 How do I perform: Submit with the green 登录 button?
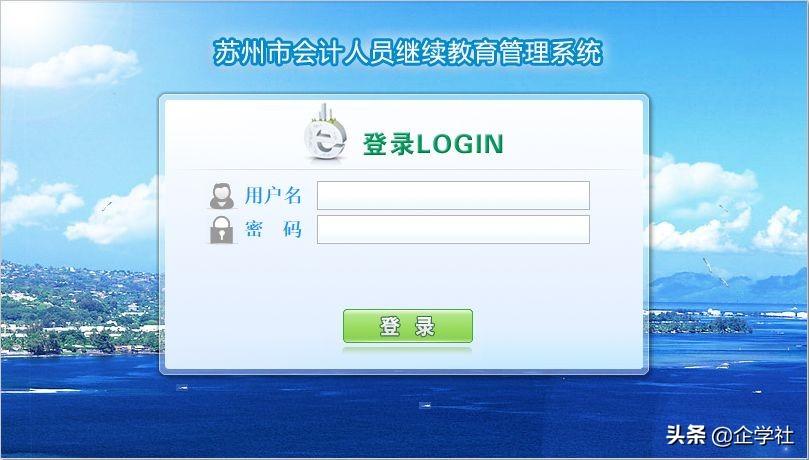[x=408, y=326]
